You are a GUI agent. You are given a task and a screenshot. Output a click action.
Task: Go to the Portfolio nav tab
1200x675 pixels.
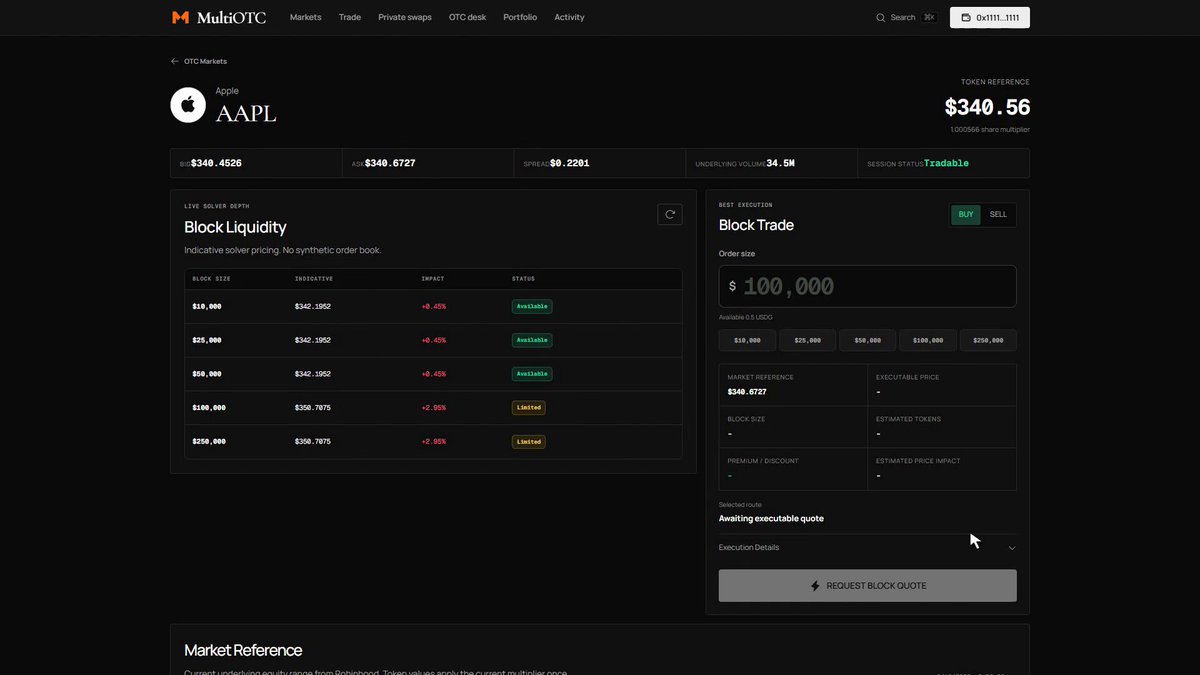[x=520, y=17]
